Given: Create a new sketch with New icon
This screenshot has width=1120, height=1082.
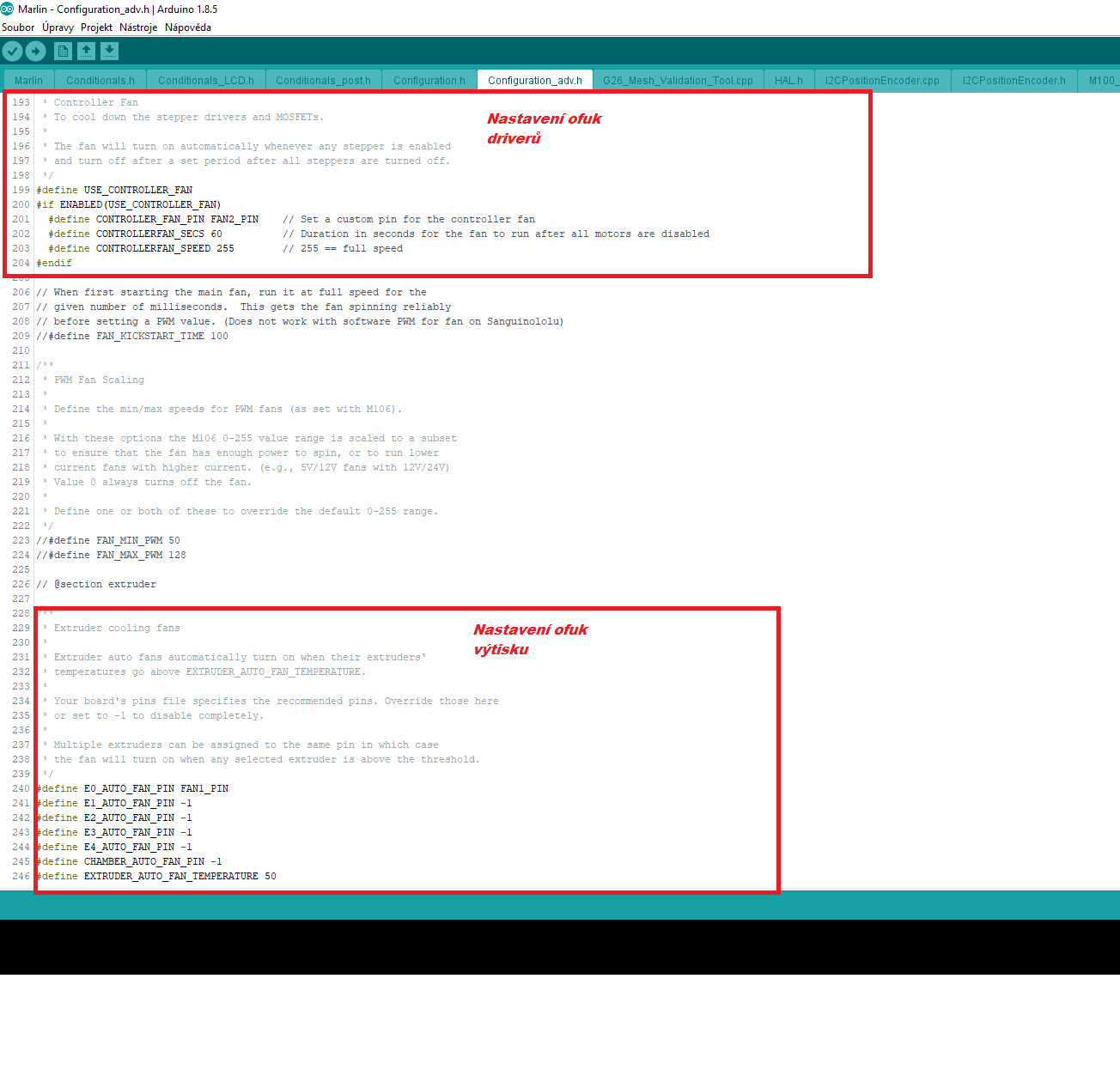Looking at the screenshot, I should 63,52.
